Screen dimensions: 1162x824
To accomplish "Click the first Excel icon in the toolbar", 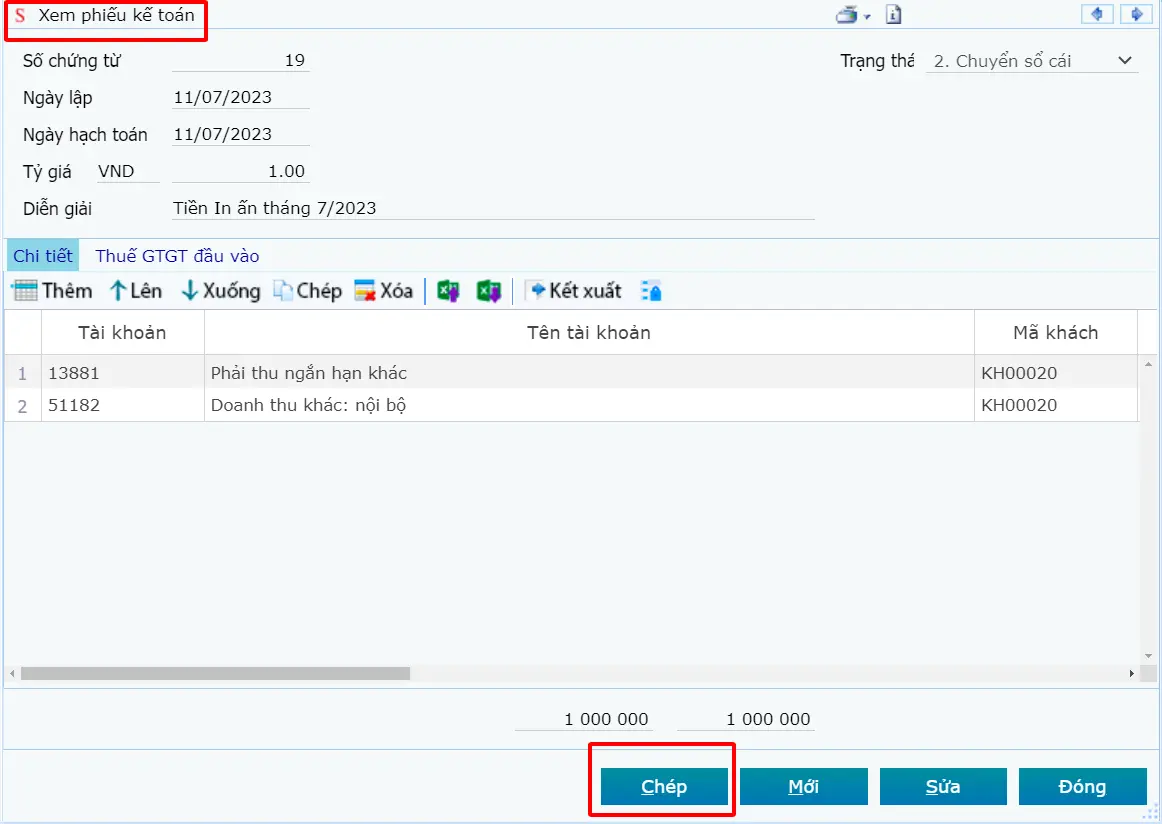I will pyautogui.click(x=449, y=291).
